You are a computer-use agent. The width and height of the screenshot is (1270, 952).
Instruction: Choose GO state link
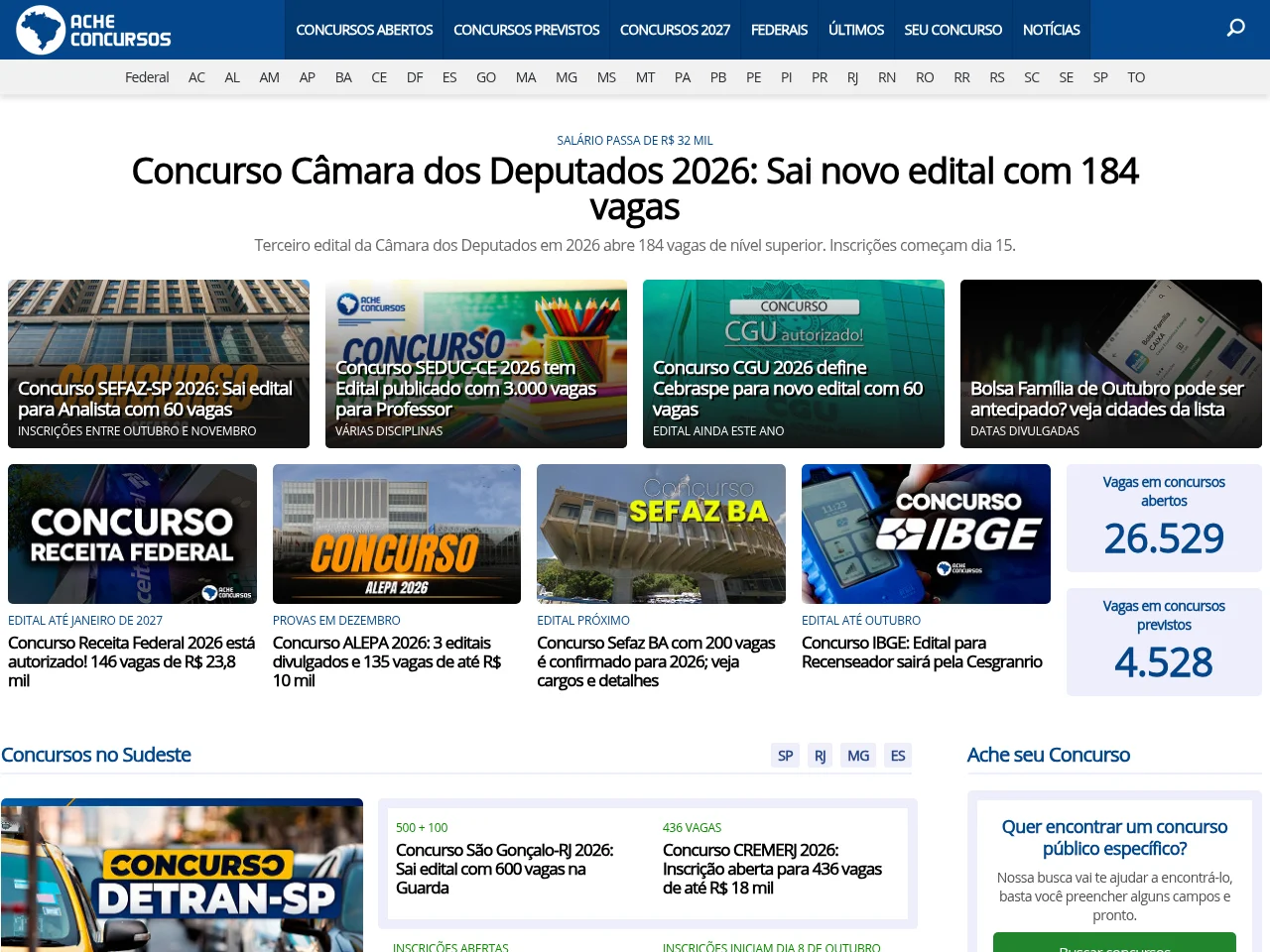486,77
